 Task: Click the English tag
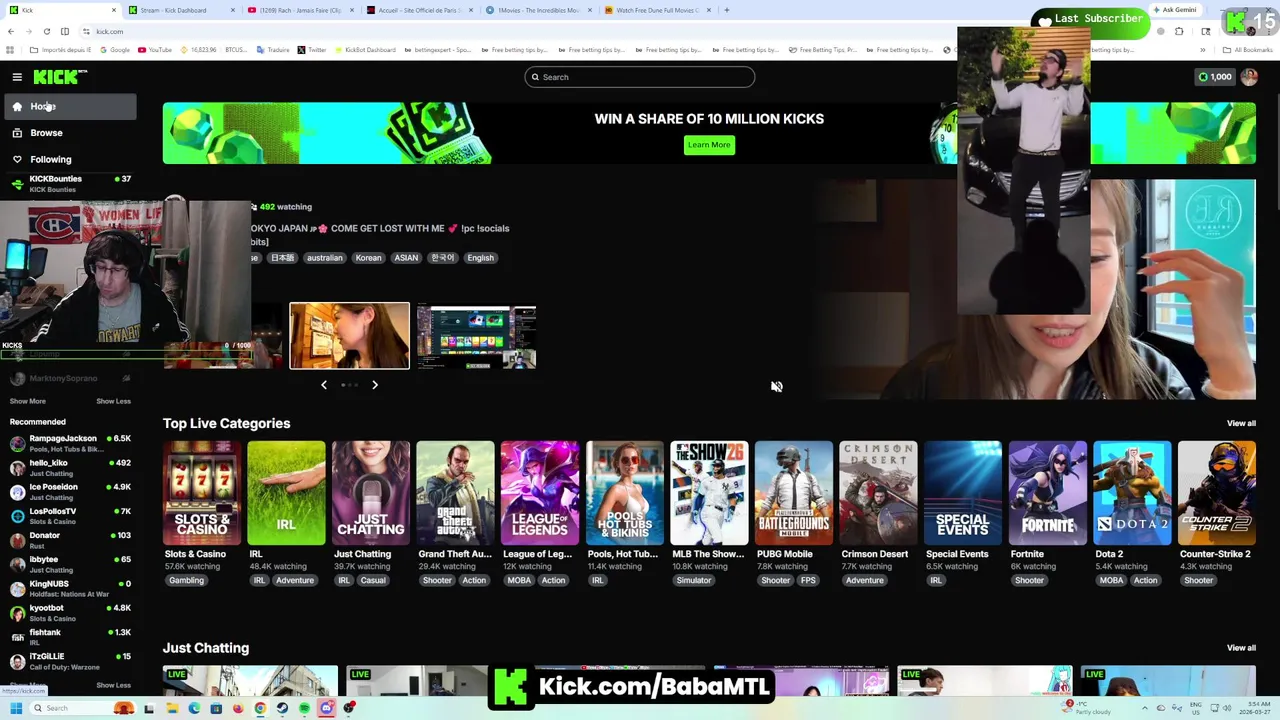pyautogui.click(x=480, y=258)
